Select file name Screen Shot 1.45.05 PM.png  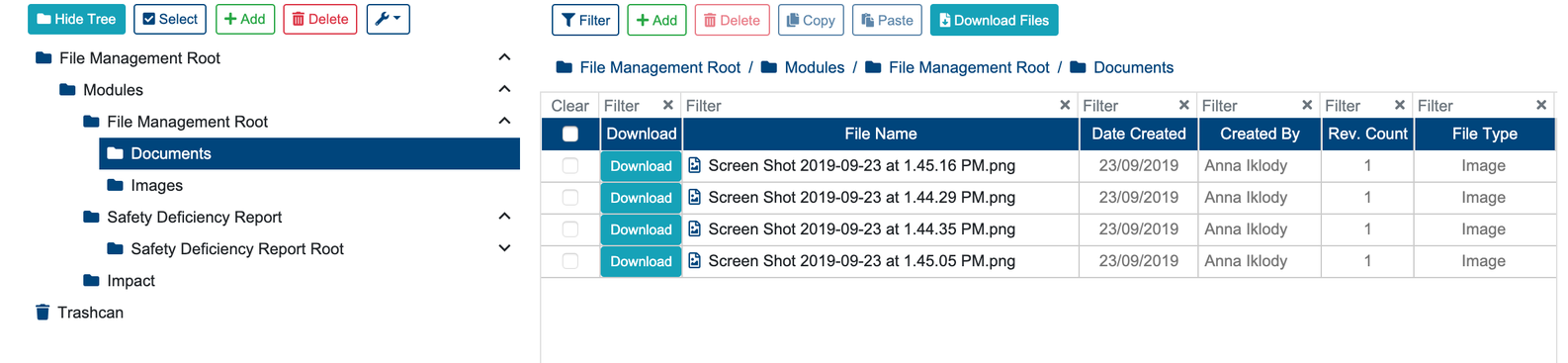[x=861, y=261]
